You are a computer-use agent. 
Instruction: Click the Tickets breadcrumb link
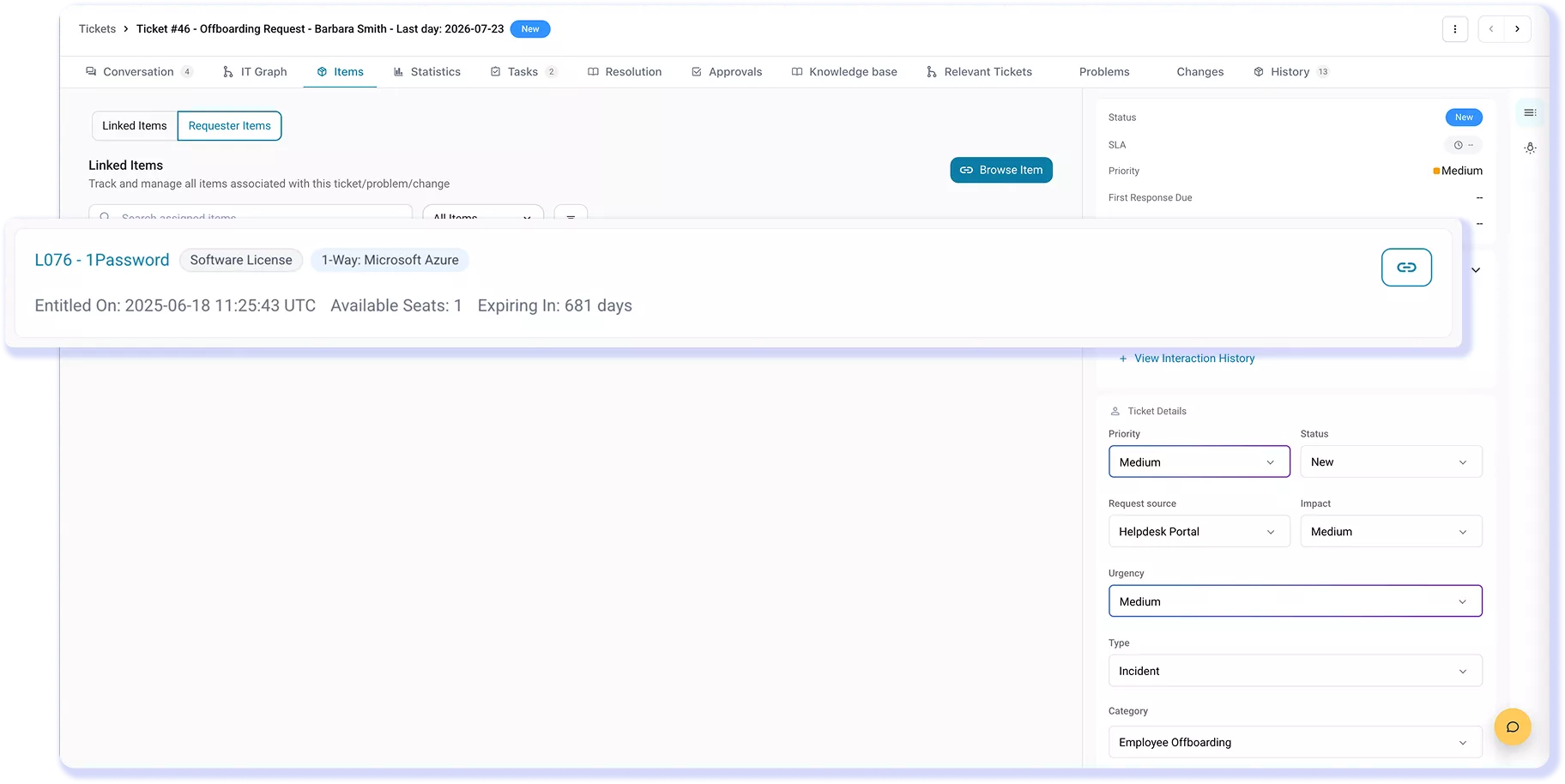(97, 29)
